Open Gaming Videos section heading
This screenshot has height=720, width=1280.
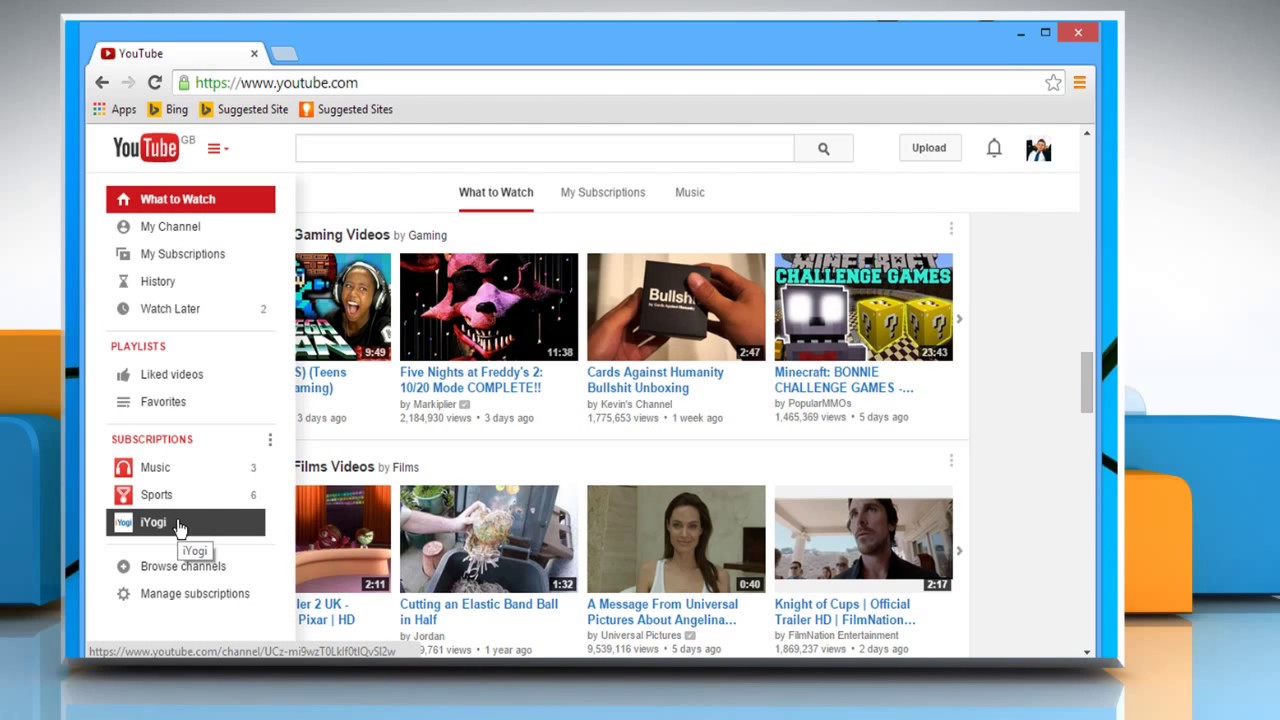coord(342,235)
